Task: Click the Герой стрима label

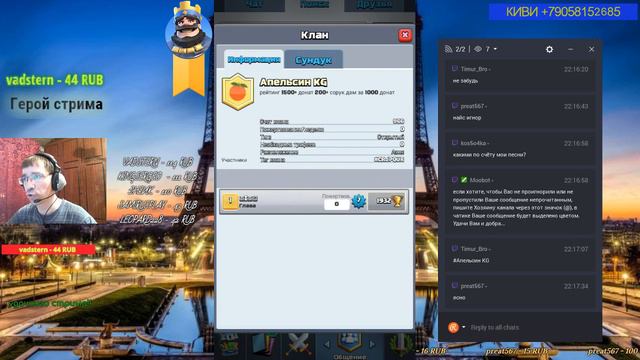Action: click(56, 104)
